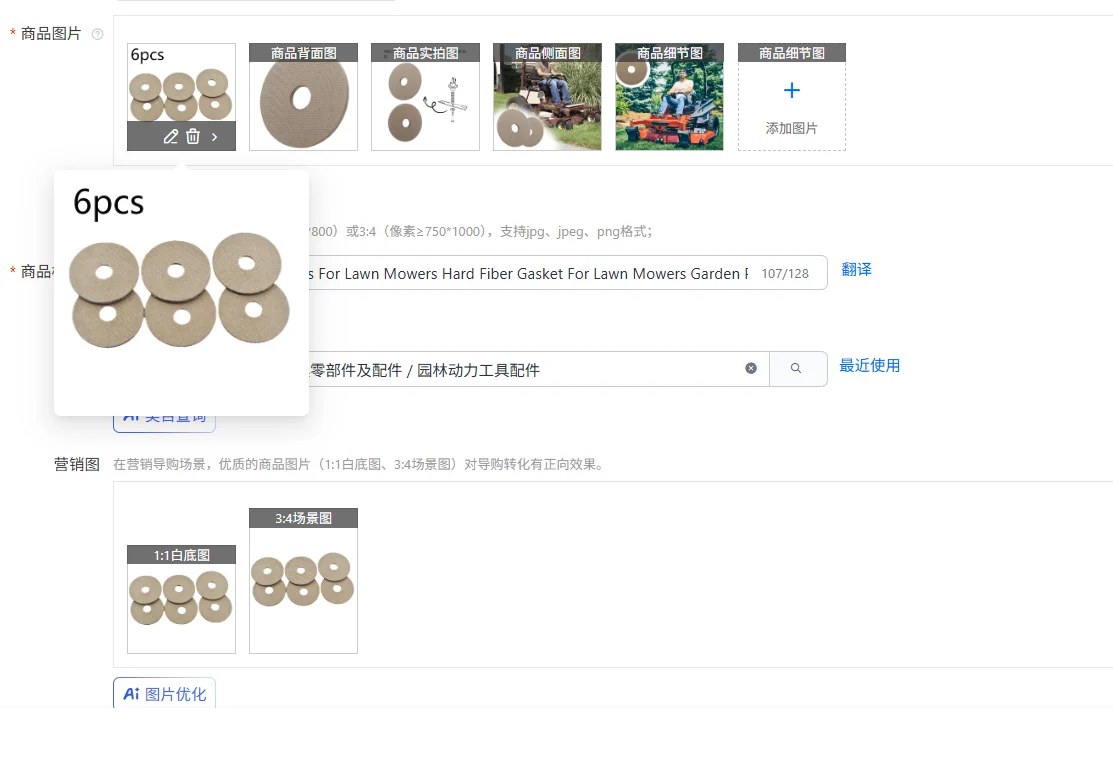Image resolution: width=1113 pixels, height=765 pixels.
Task: Click the search magnifier in category field
Action: [x=796, y=368]
